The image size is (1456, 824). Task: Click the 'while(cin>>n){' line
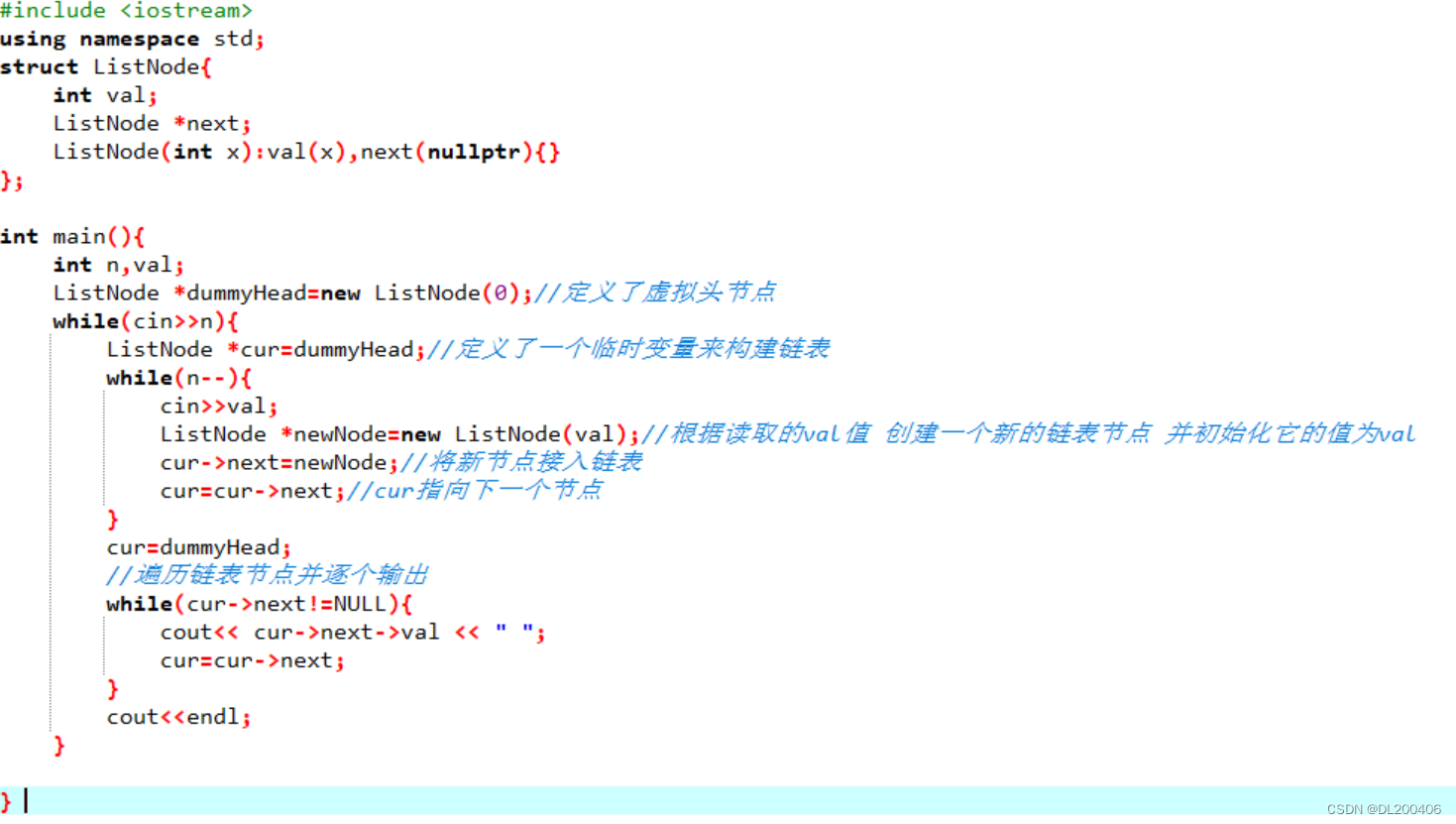[146, 321]
